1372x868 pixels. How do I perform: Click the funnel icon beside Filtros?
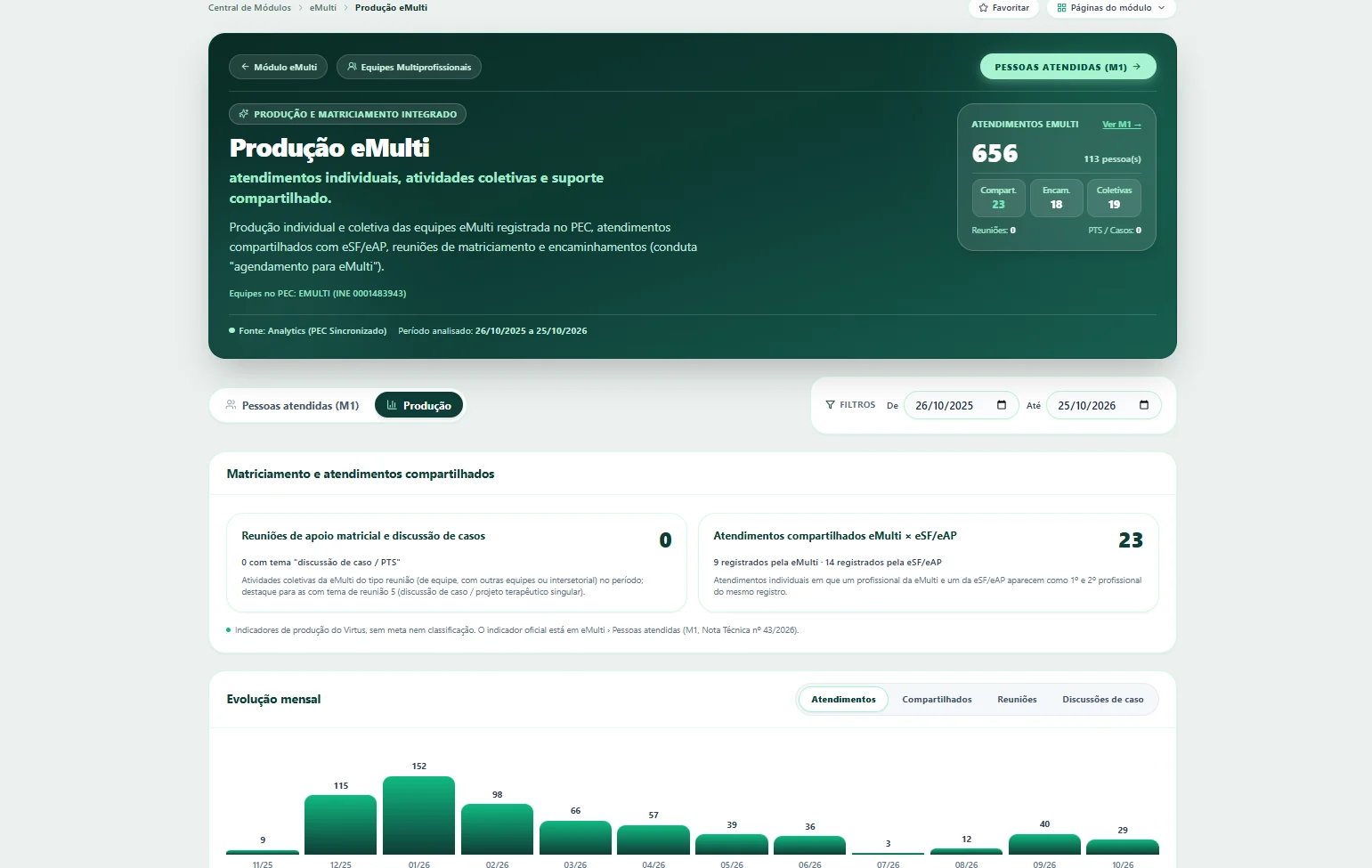pos(831,405)
